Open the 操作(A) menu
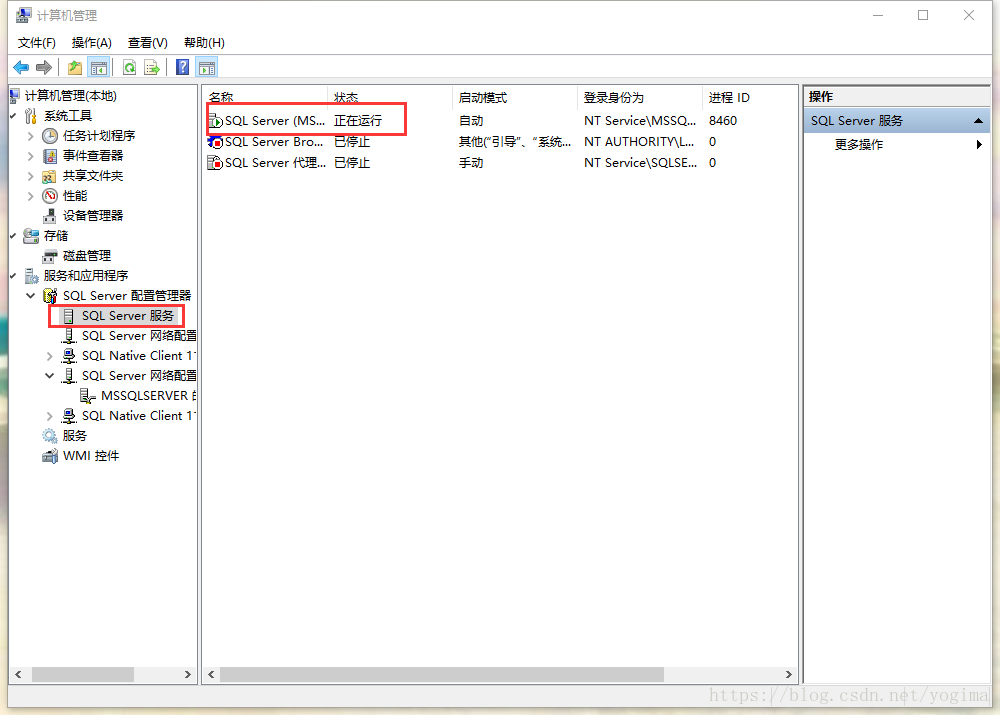This screenshot has width=1000, height=715. [x=92, y=43]
